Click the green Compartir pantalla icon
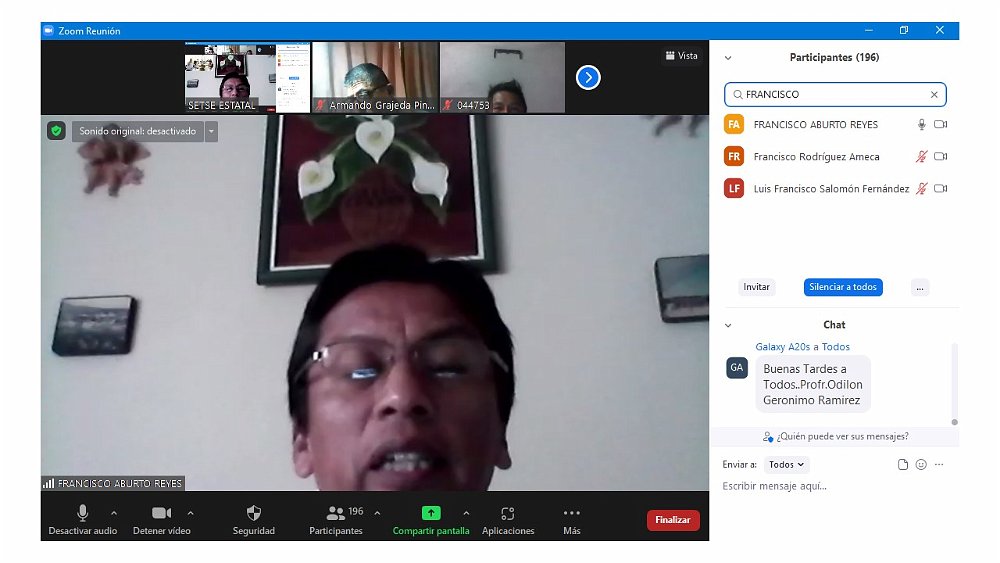Image resolution: width=1000 pixels, height=563 pixels. coord(431,513)
